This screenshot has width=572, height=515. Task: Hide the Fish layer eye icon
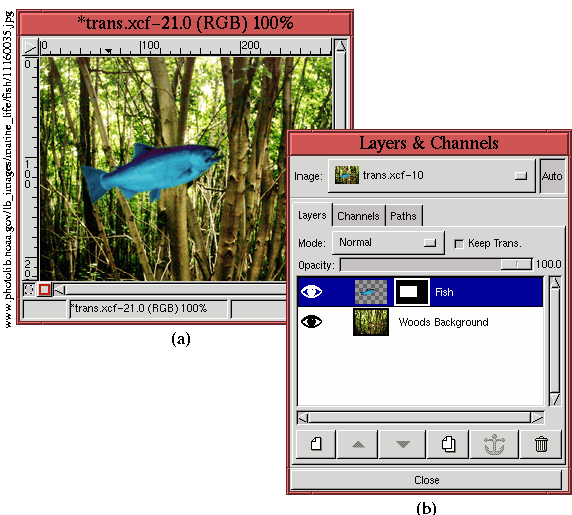click(311, 291)
